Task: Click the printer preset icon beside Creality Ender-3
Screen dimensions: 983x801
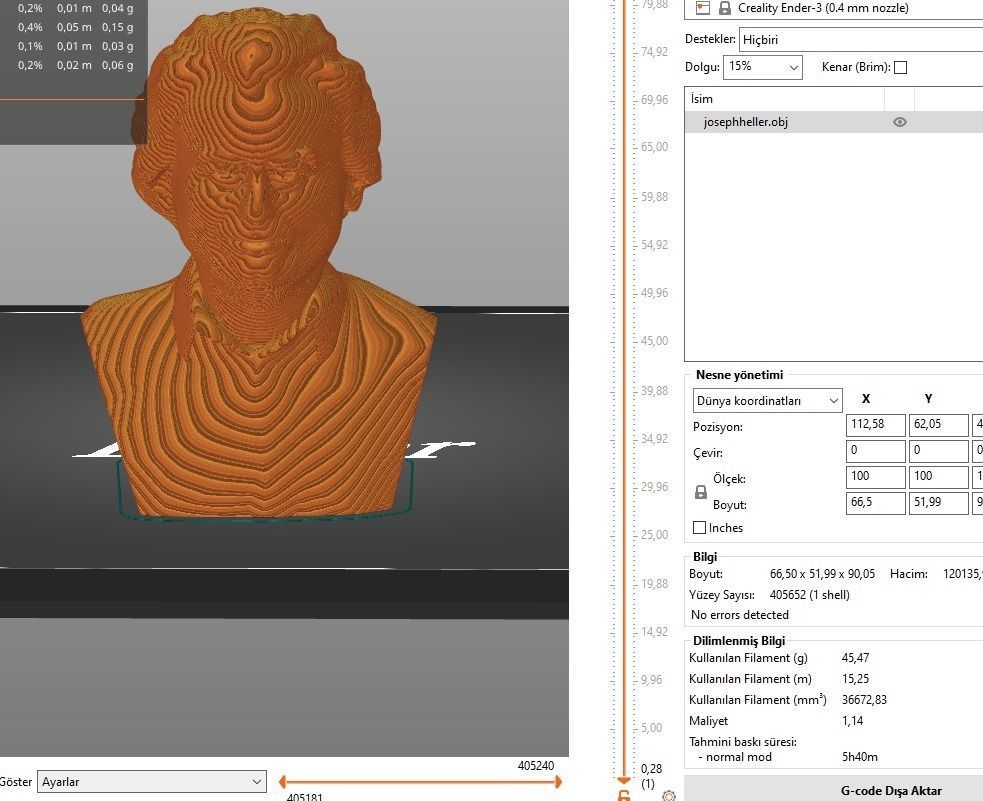Action: pos(703,8)
